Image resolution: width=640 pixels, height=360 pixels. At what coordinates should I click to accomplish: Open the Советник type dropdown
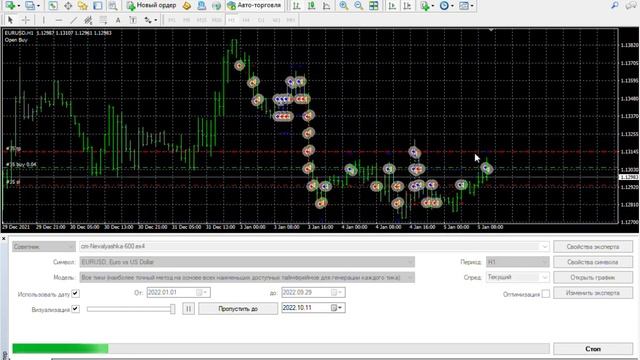(x=44, y=247)
